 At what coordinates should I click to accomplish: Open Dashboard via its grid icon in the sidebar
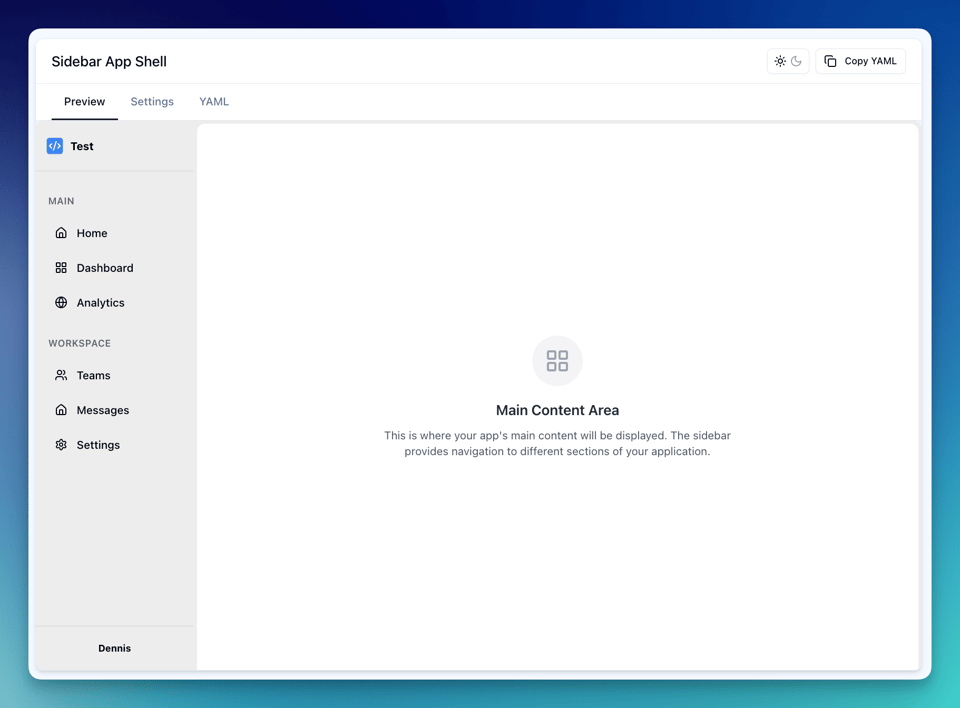click(x=61, y=268)
